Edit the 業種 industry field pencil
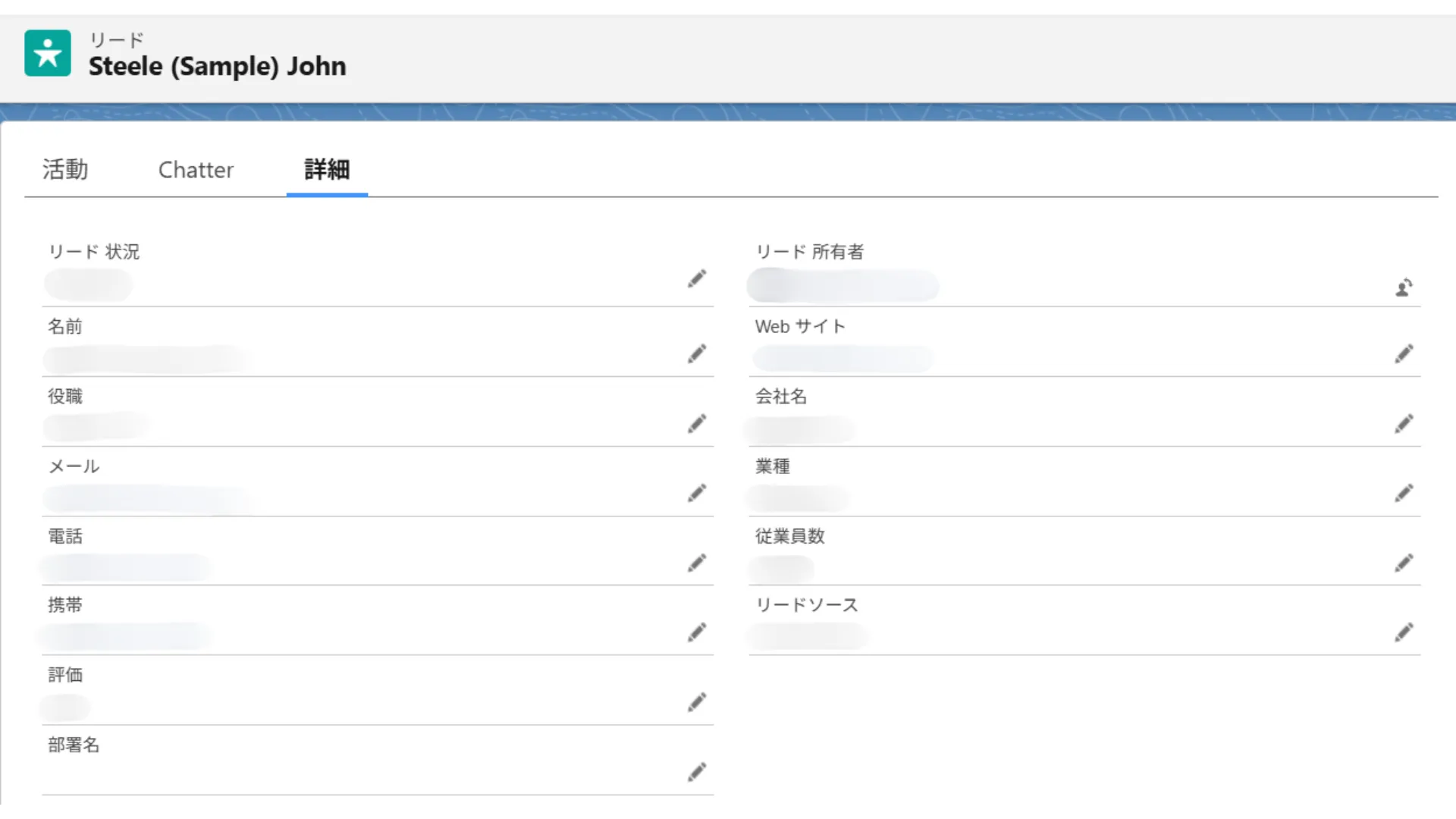The image size is (1456, 819). pyautogui.click(x=1404, y=494)
